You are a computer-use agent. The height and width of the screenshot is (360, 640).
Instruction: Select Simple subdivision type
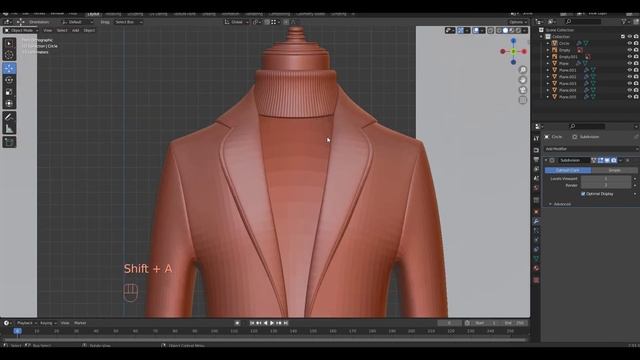[x=614, y=170]
